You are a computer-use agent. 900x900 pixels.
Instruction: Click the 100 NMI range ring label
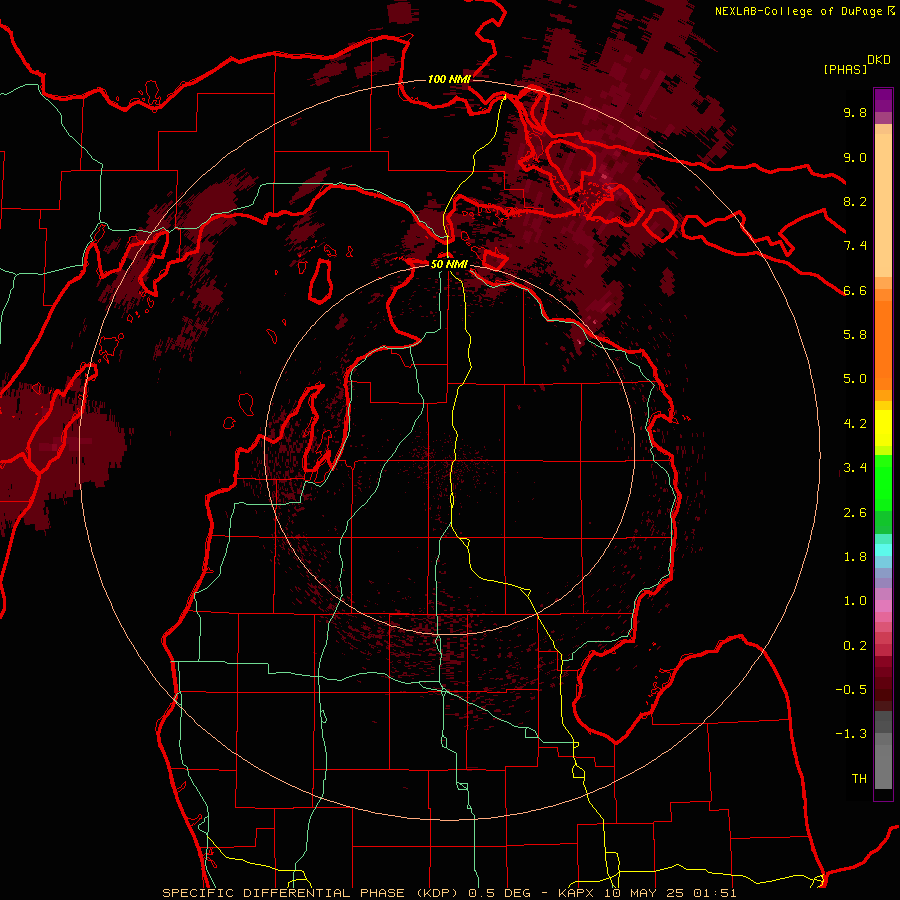pos(449,79)
